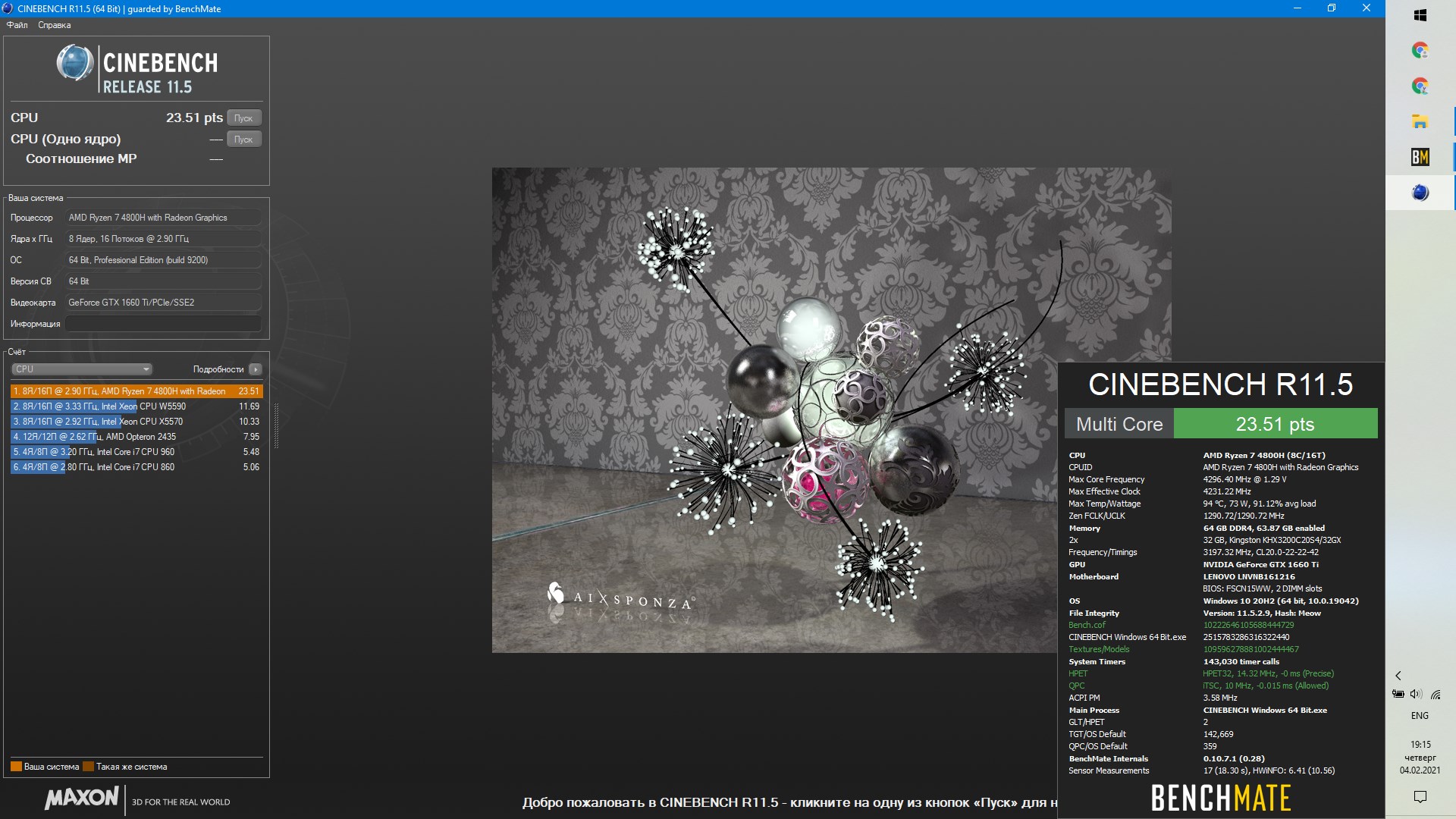Click the HPET timer entry
The width and height of the screenshot is (1456, 819).
point(1078,673)
